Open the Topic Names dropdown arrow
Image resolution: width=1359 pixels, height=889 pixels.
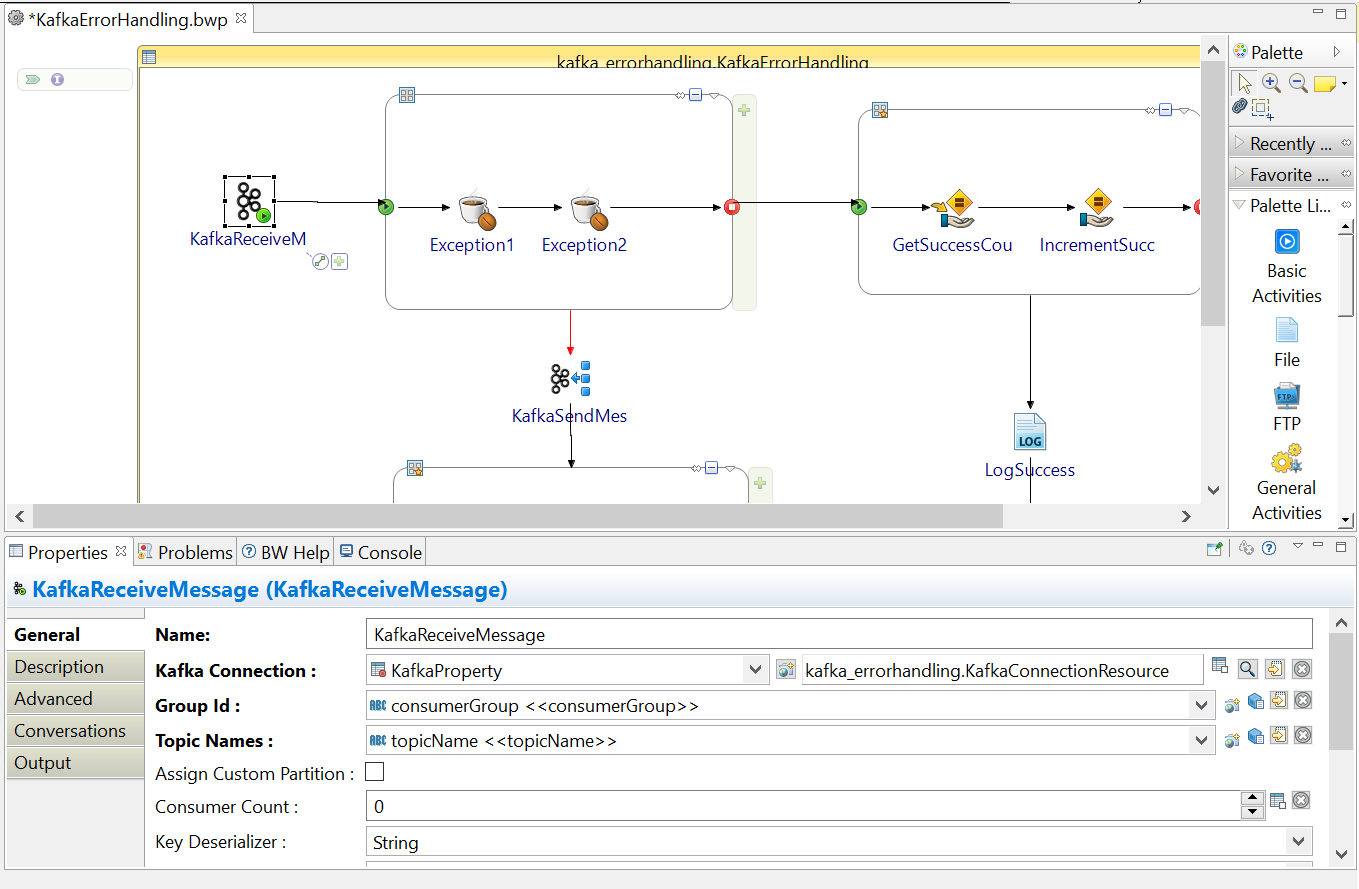tap(1202, 741)
